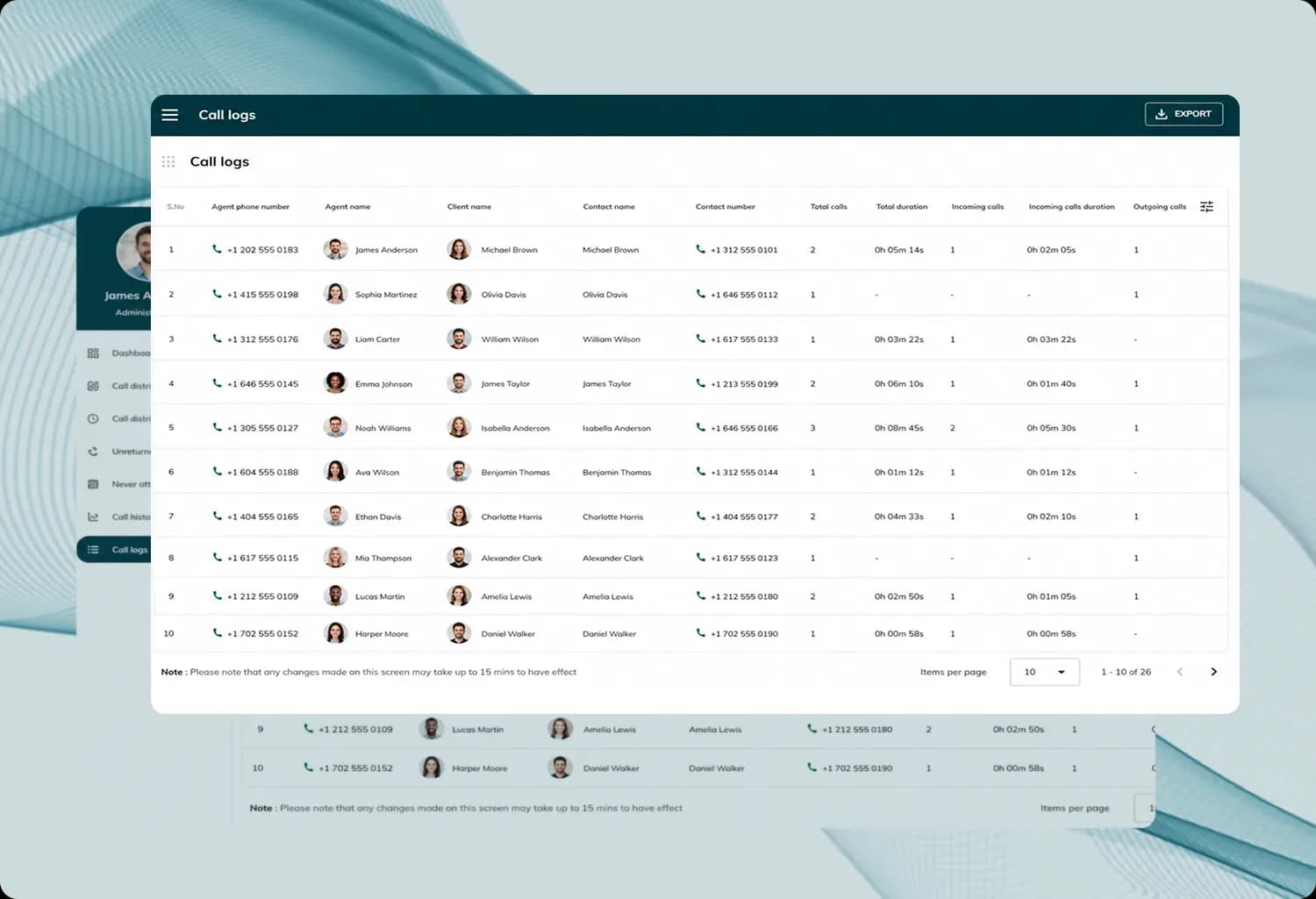Click the EXPORT button
1316x899 pixels.
pos(1184,114)
